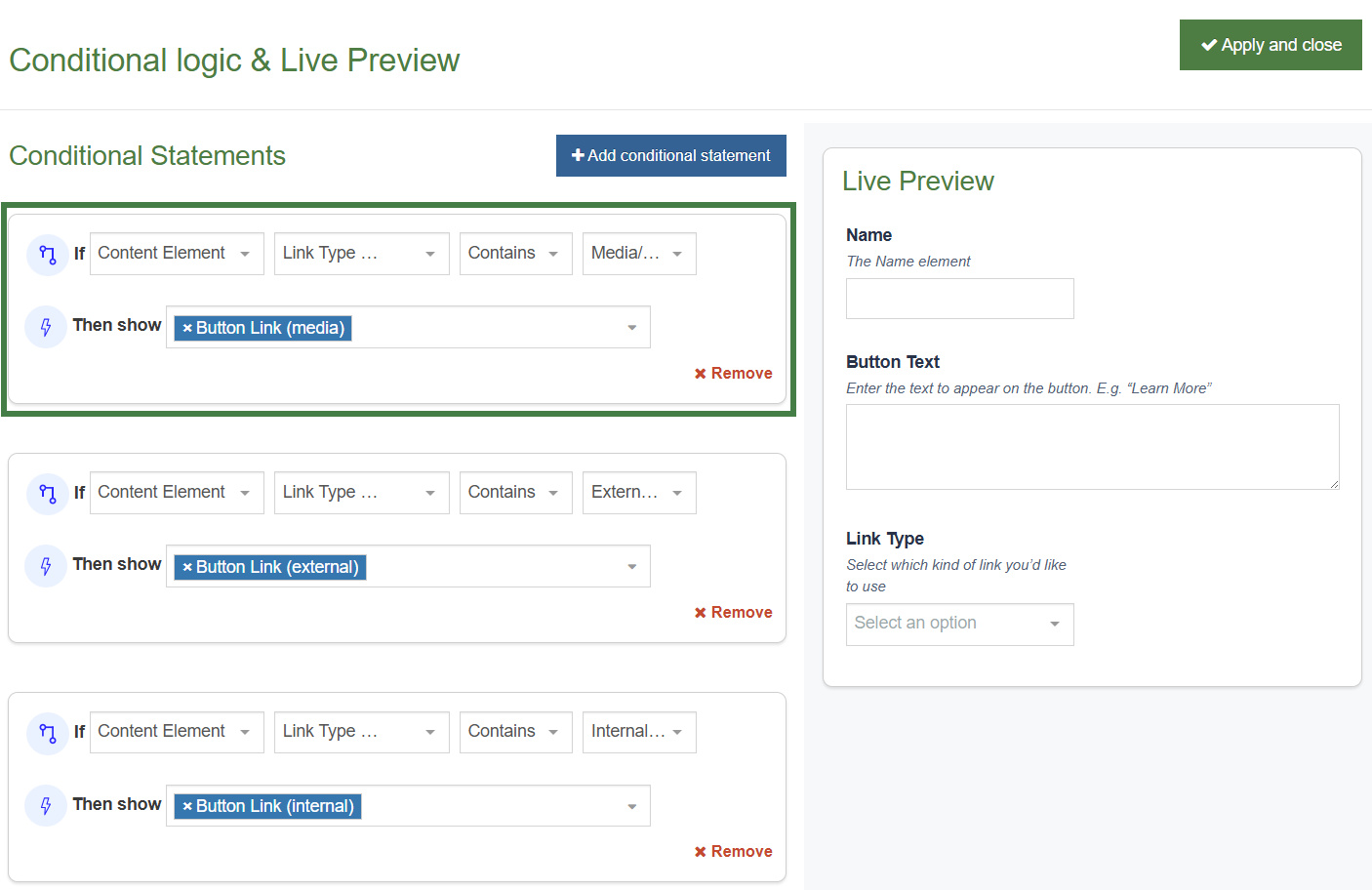Image resolution: width=1372 pixels, height=890 pixels.
Task: Click Remove under the first conditional statement
Action: coord(733,373)
